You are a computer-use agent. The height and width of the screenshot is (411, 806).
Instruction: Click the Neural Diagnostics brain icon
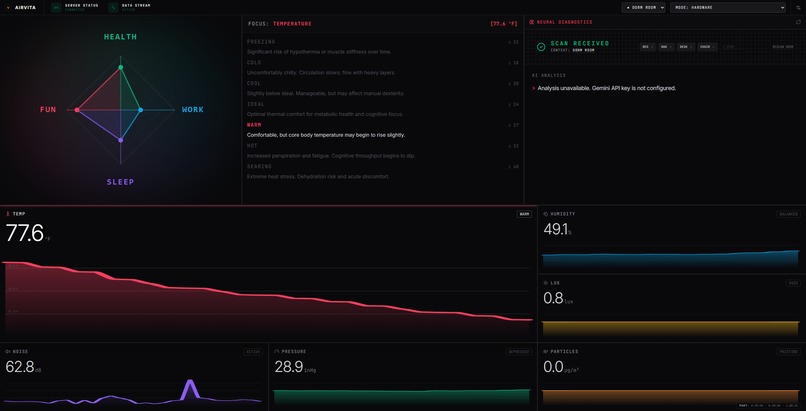pyautogui.click(x=532, y=22)
